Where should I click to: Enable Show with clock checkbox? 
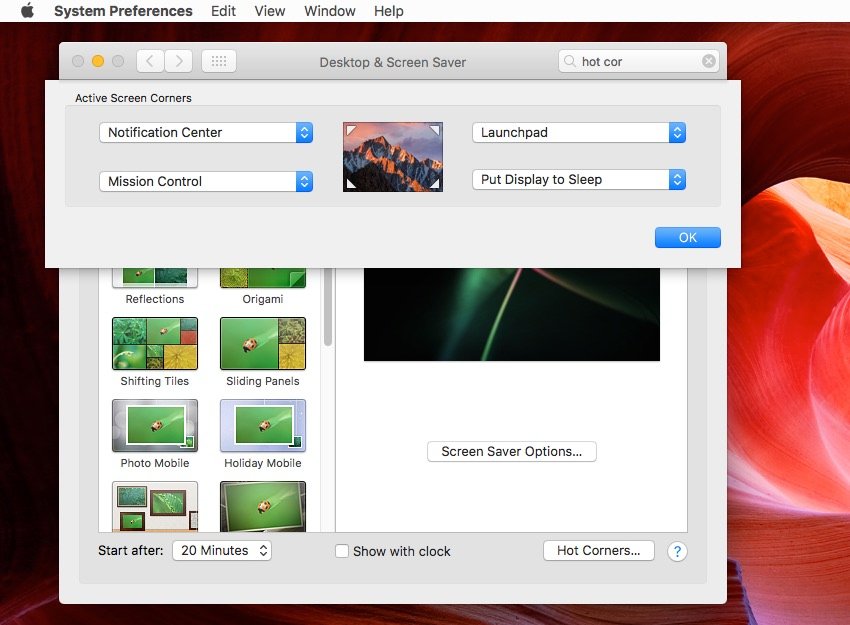[x=342, y=551]
